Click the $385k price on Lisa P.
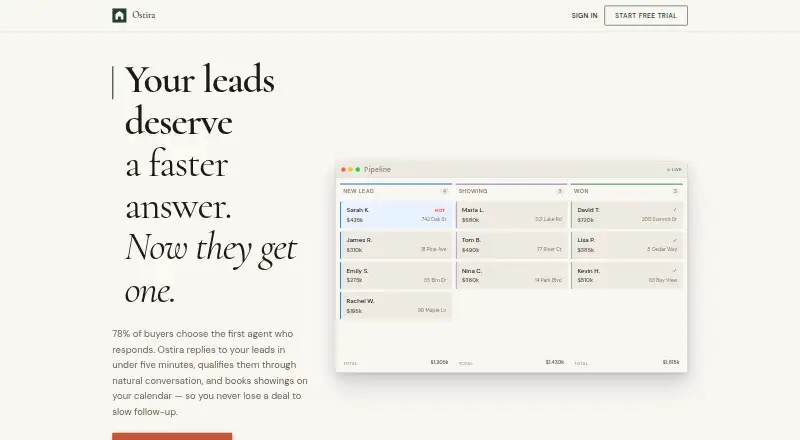Image resolution: width=800 pixels, height=440 pixels. tap(586, 251)
